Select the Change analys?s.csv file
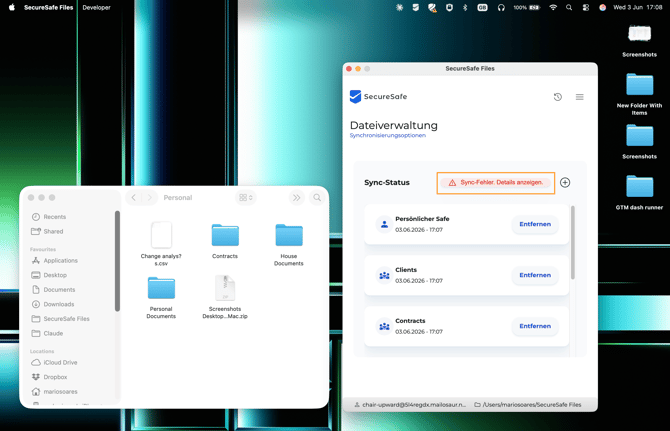Viewport: 670px width, 431px height. [161, 244]
